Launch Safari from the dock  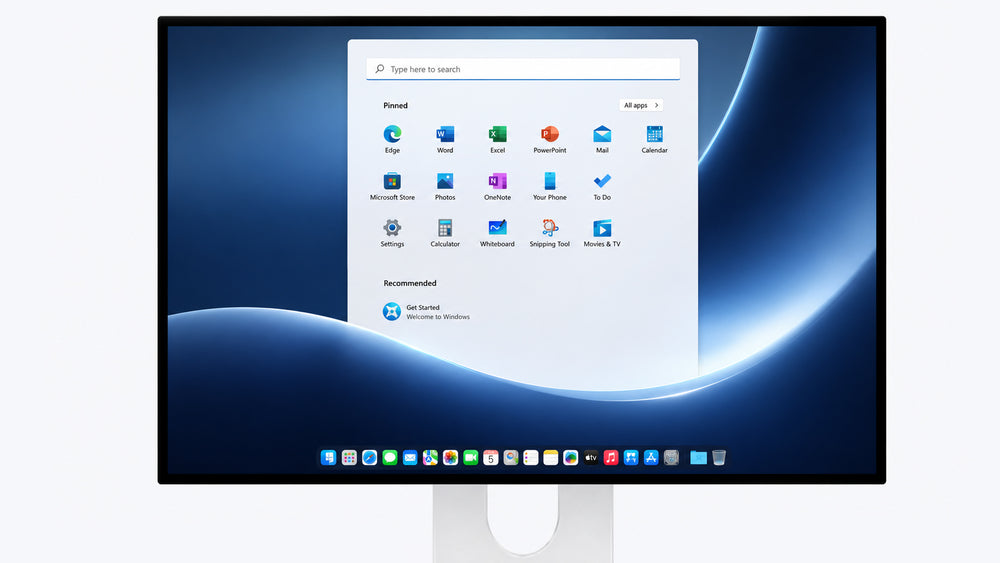[x=369, y=457]
